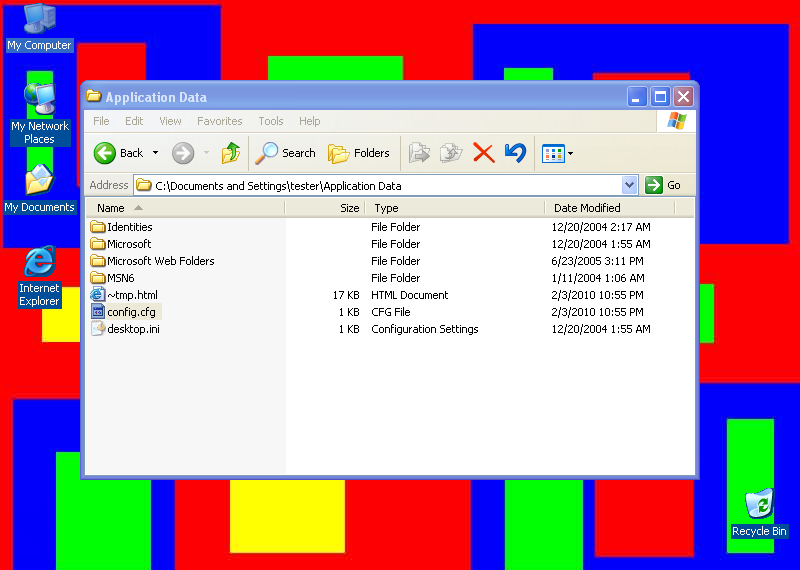Sort by the Date Modified column header

point(610,208)
